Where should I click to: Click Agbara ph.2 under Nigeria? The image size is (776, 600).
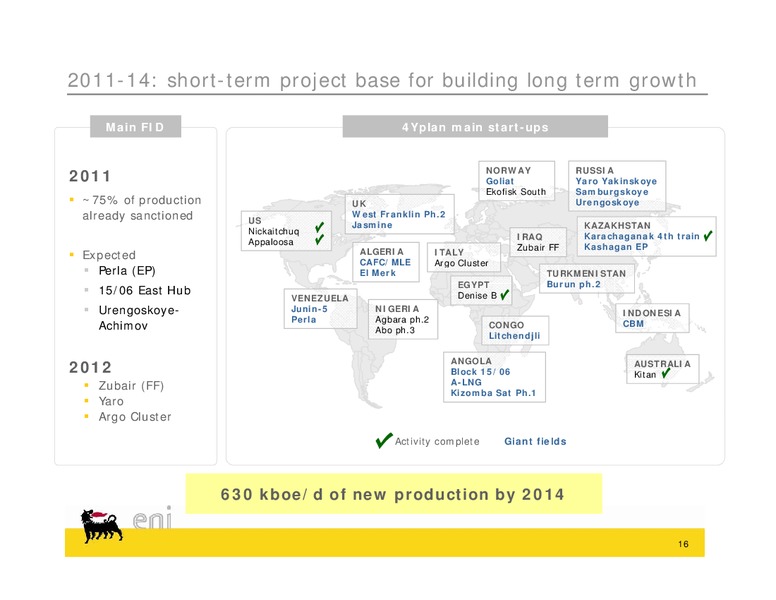pos(402,320)
